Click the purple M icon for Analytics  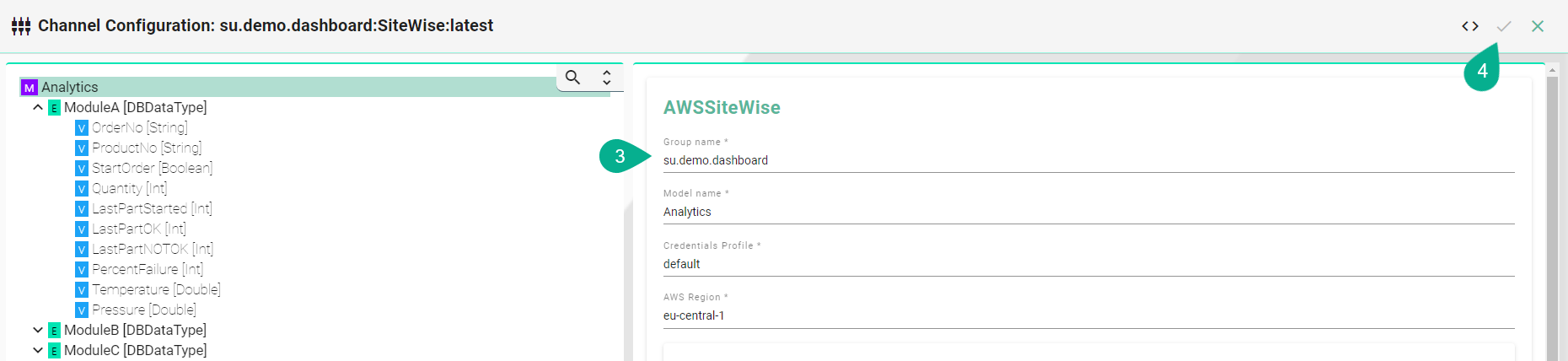click(x=30, y=88)
